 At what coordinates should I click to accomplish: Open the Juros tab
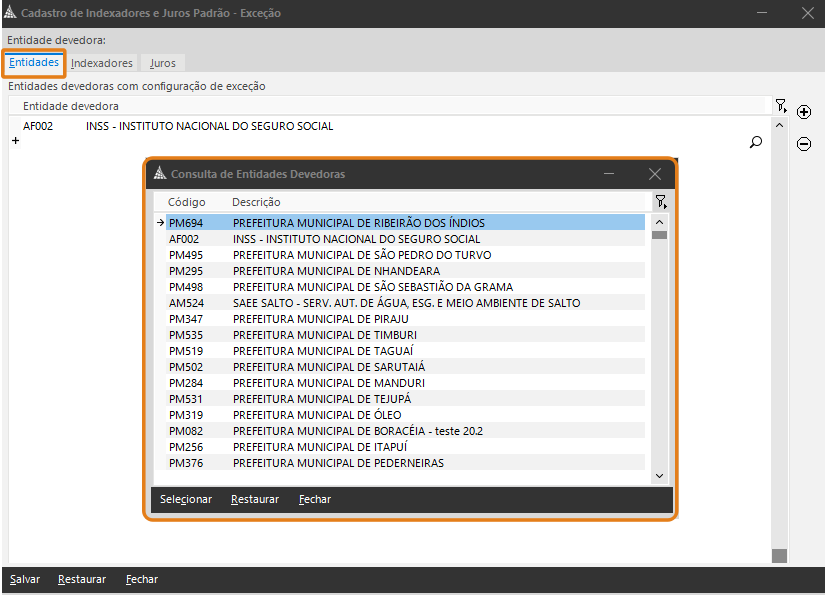click(163, 63)
